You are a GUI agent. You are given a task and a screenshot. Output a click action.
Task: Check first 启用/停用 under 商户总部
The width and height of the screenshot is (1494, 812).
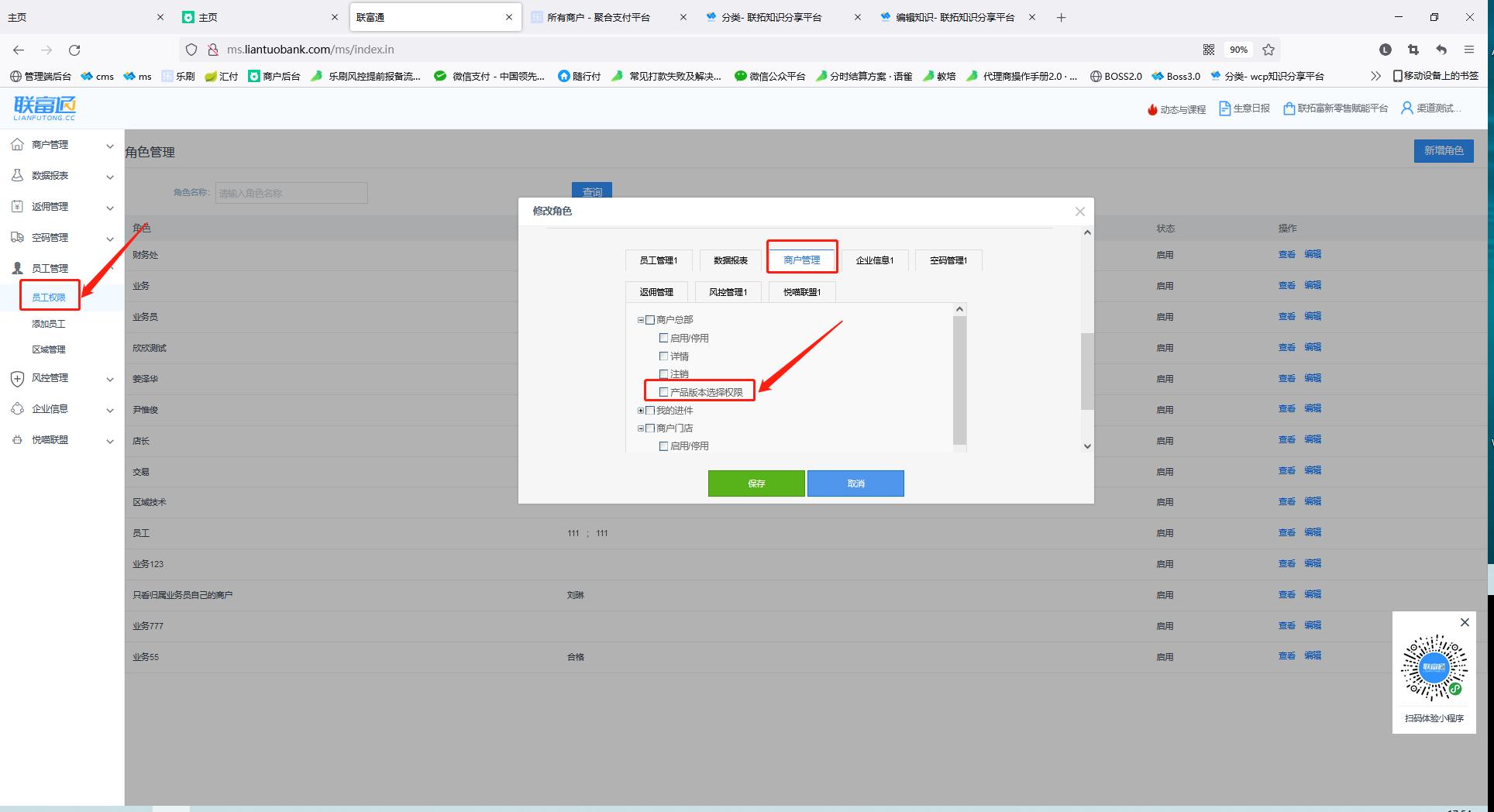pyautogui.click(x=663, y=338)
